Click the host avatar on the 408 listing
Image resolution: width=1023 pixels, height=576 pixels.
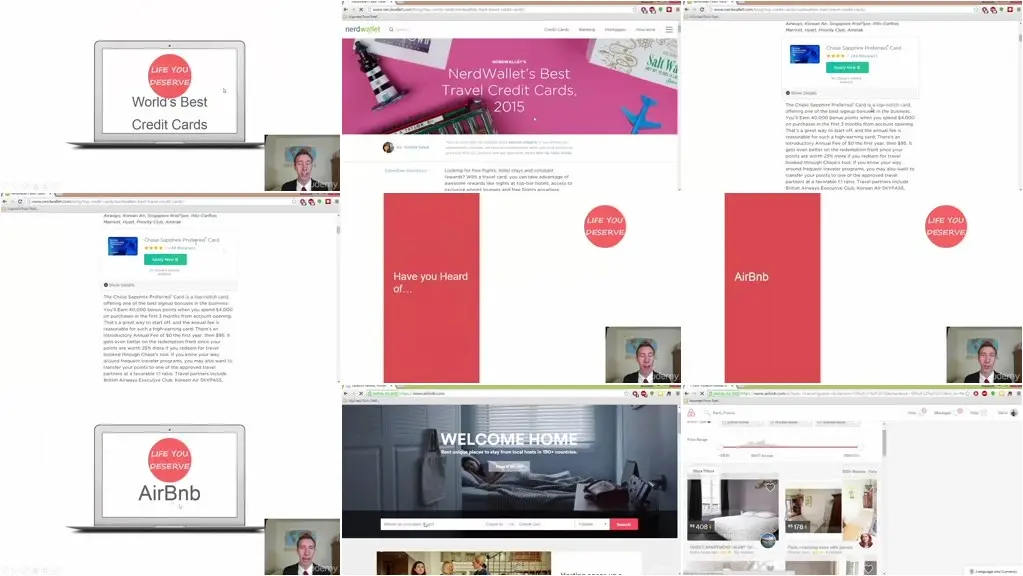(769, 540)
